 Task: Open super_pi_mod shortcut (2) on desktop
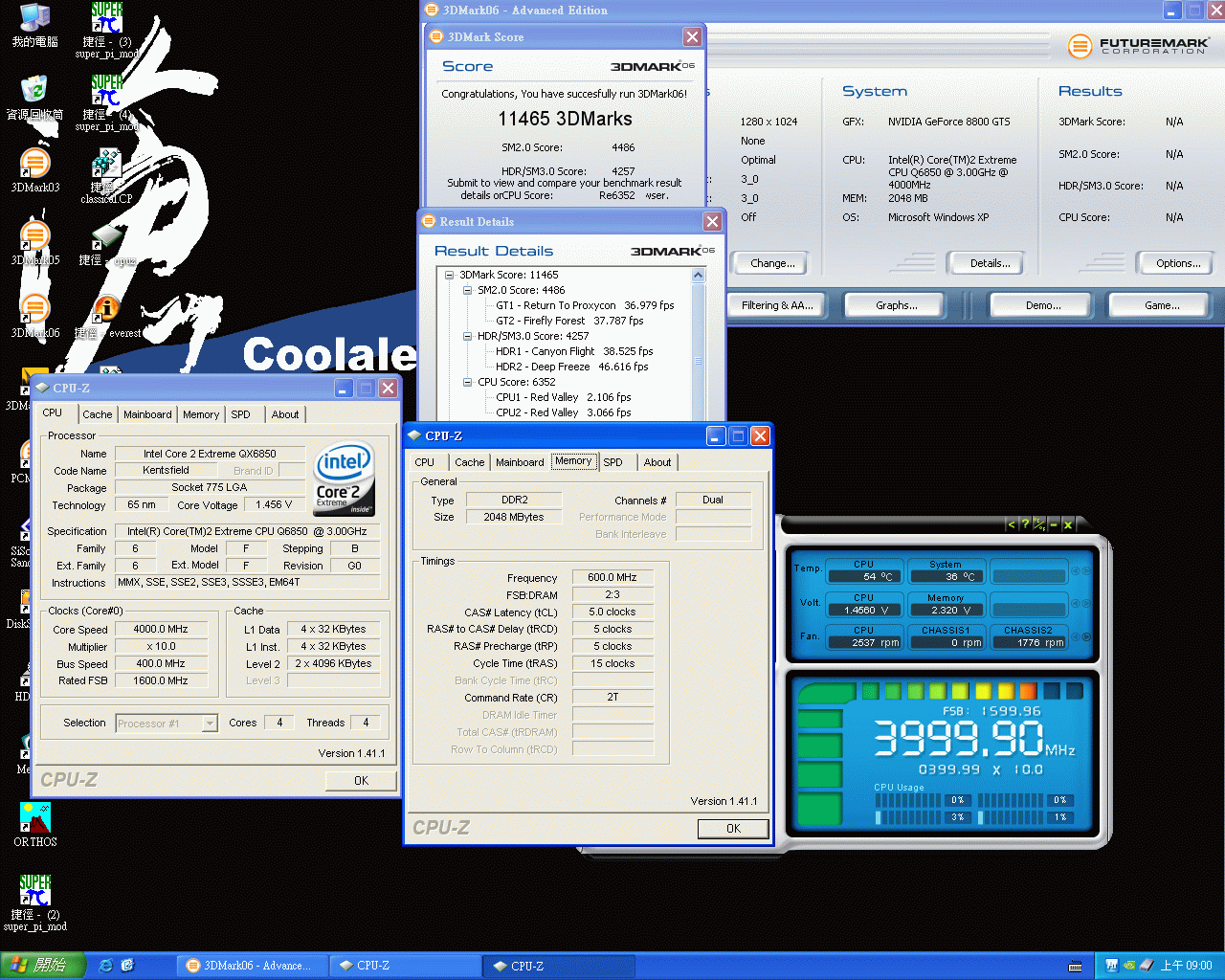pyautogui.click(x=35, y=903)
